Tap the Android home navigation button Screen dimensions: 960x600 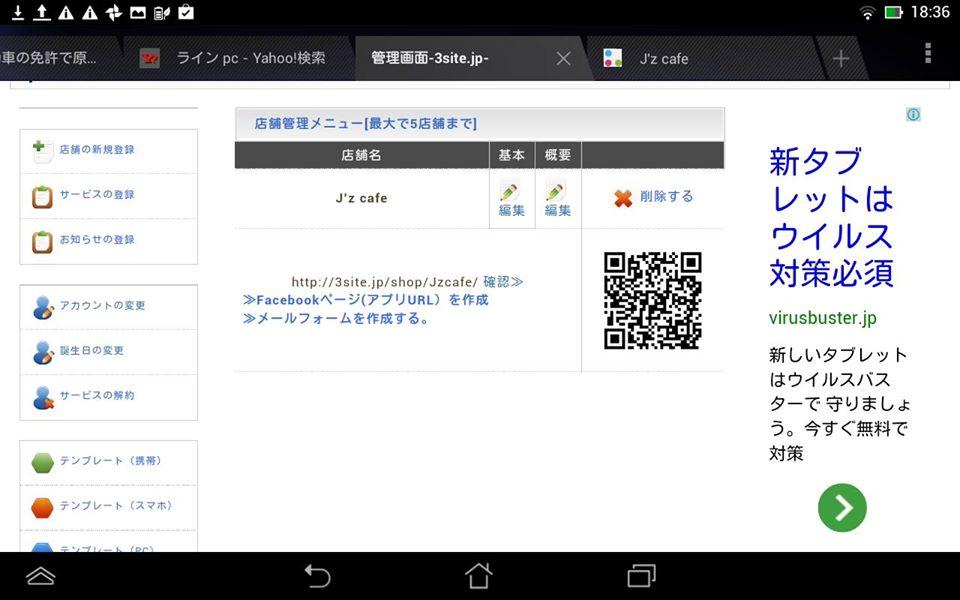(x=479, y=576)
